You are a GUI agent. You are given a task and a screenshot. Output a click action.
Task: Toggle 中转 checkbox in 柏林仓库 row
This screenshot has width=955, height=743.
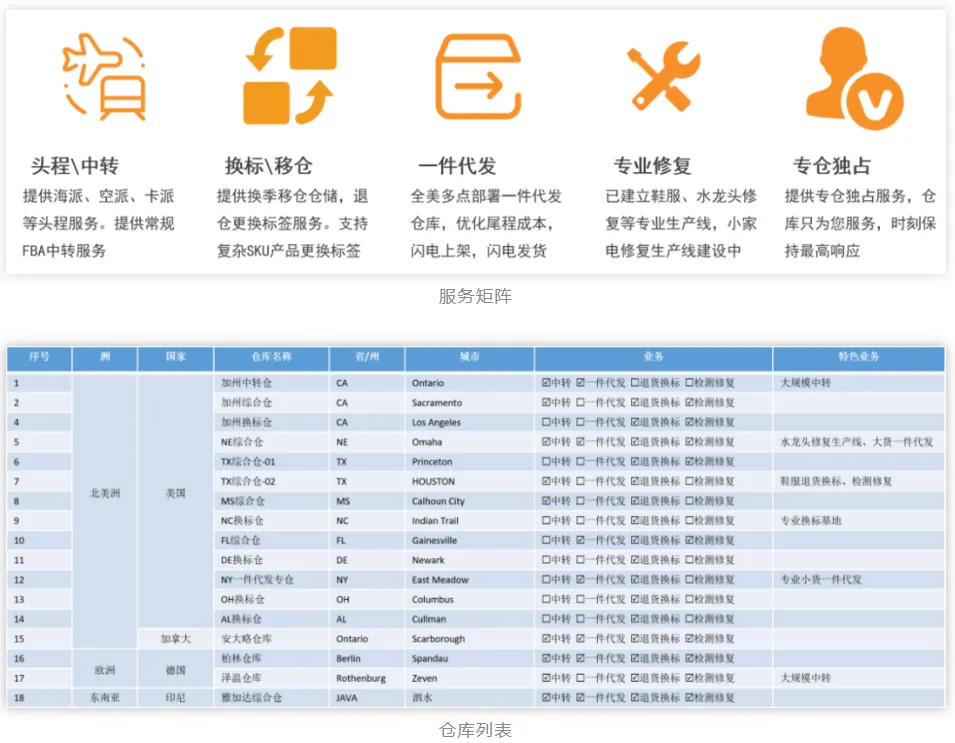click(x=546, y=659)
